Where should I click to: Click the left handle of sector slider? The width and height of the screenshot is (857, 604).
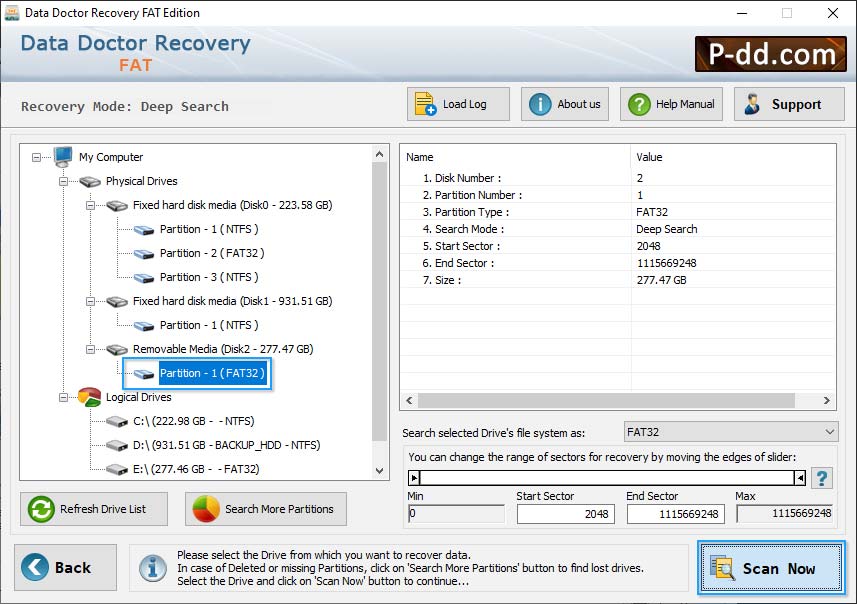point(414,478)
